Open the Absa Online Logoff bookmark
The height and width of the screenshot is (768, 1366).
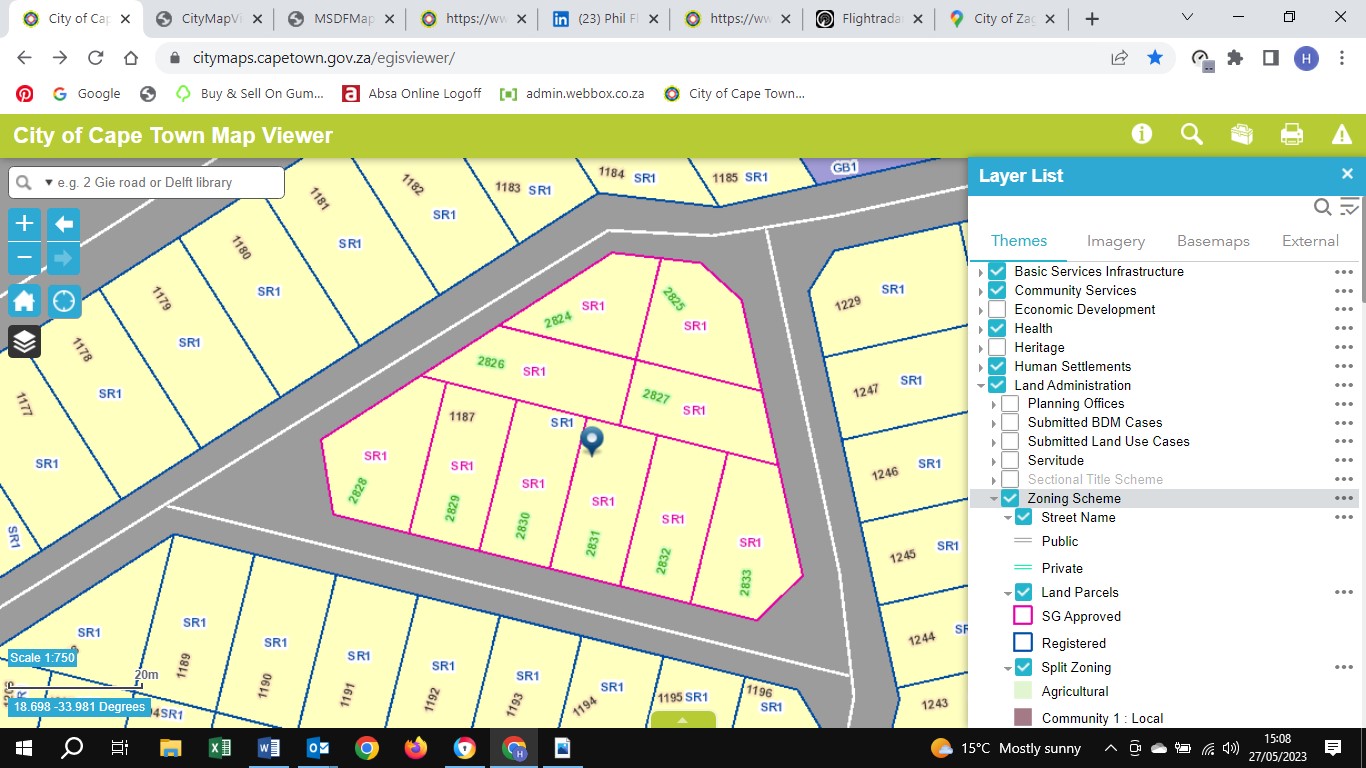coord(412,94)
